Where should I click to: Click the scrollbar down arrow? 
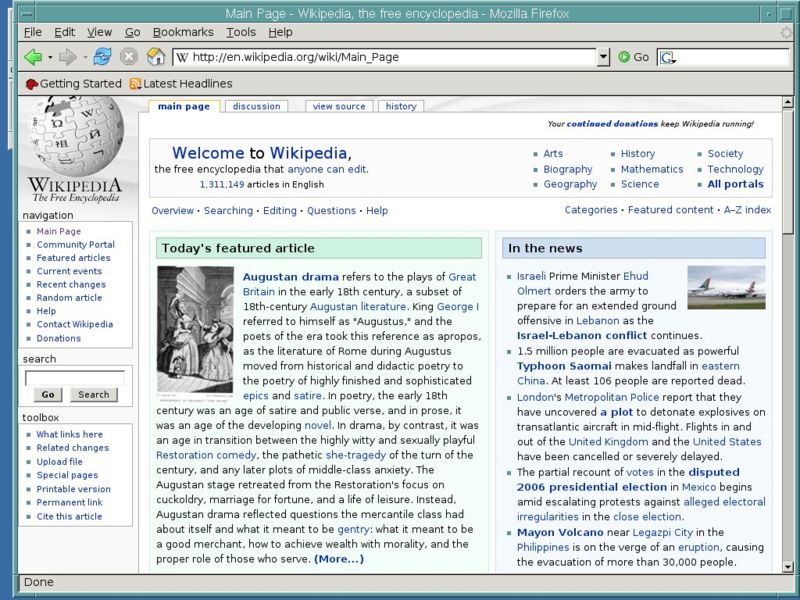pos(788,567)
